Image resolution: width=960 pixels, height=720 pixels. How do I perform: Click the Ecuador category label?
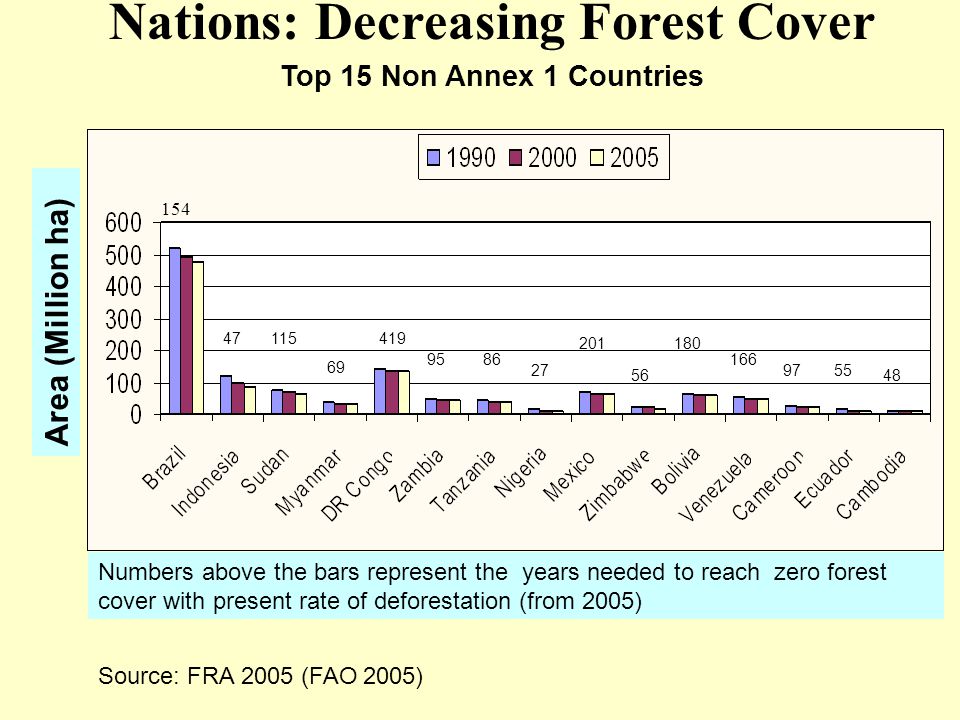tap(823, 479)
